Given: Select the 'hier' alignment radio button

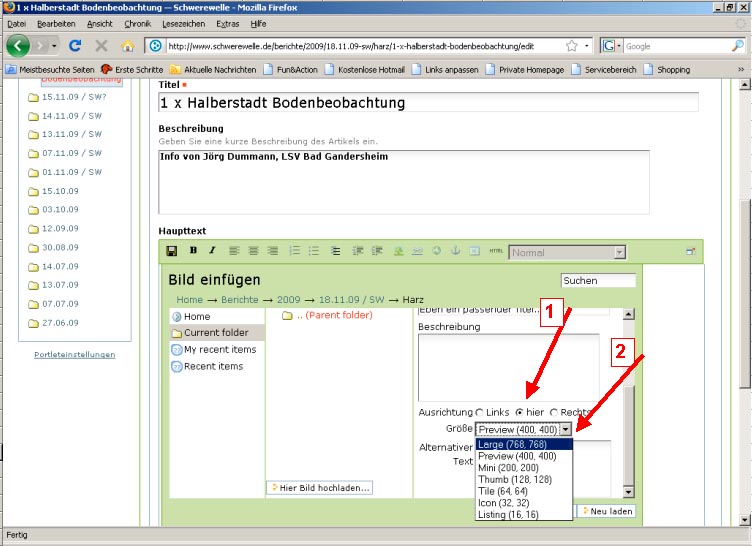Looking at the screenshot, I should coord(519,412).
